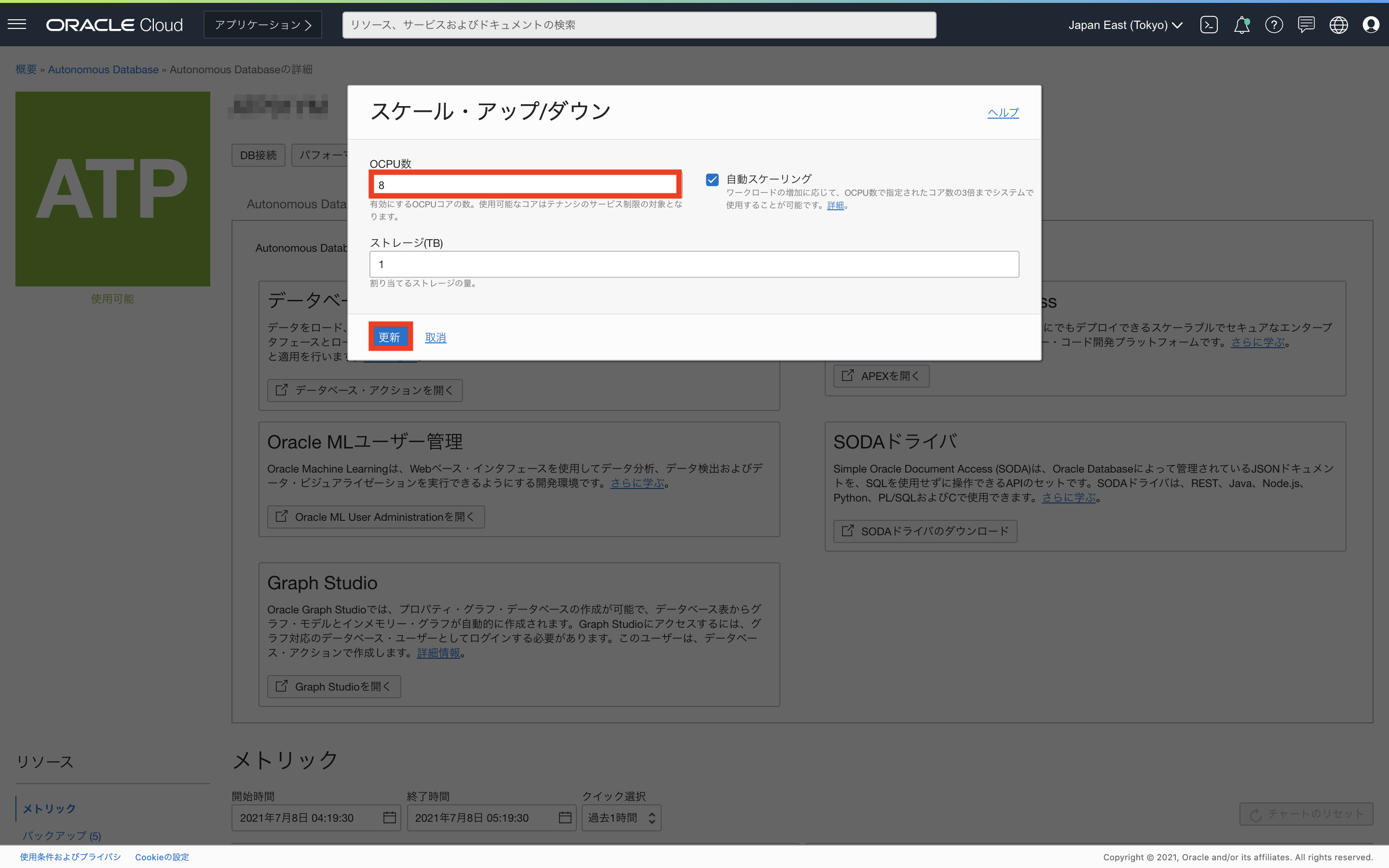Select メトリック in the resources list
The height and width of the screenshot is (868, 1389).
(x=49, y=808)
